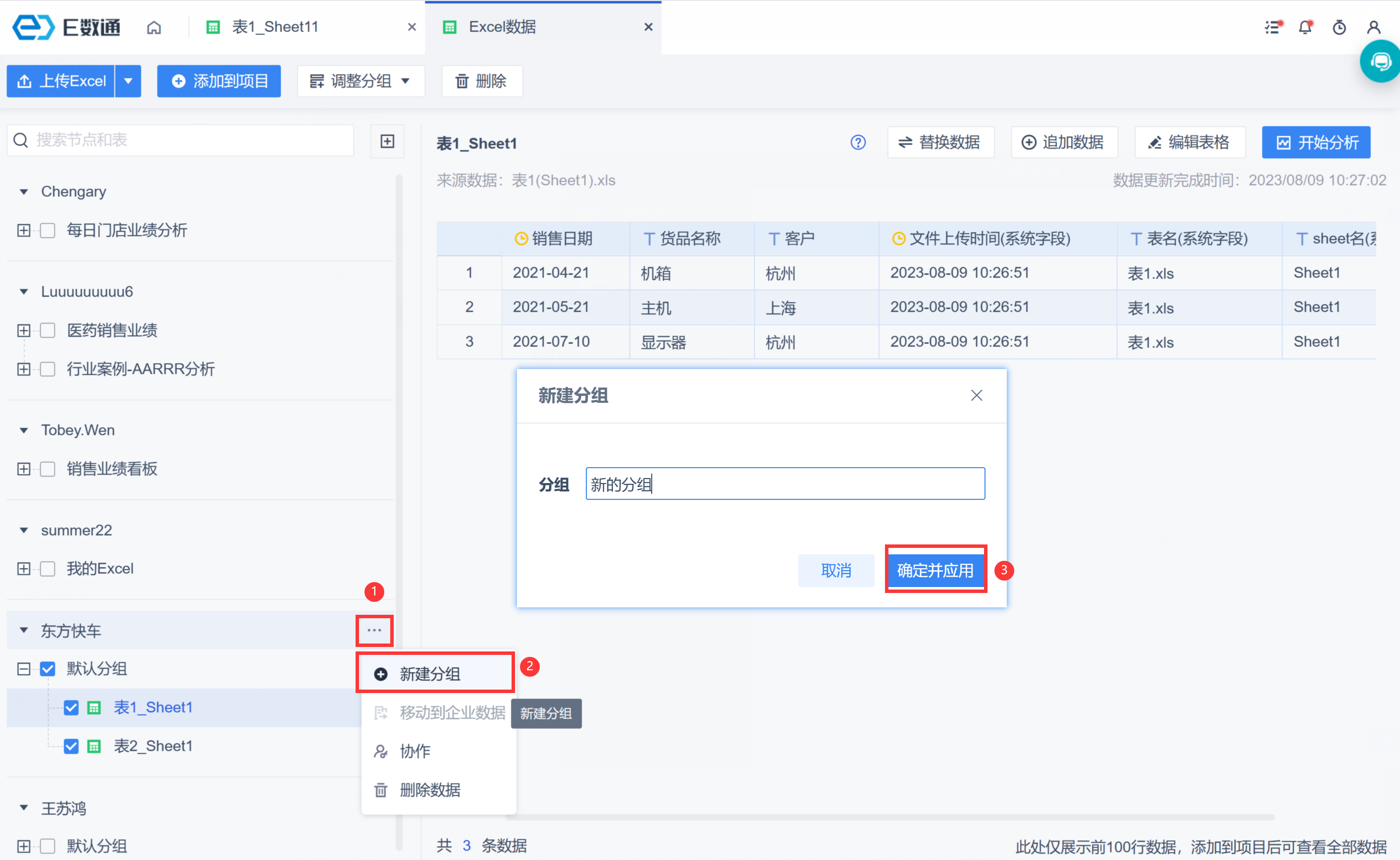The width and height of the screenshot is (1400, 860).
Task: Open the customer service chat bubble
Action: [1381, 61]
